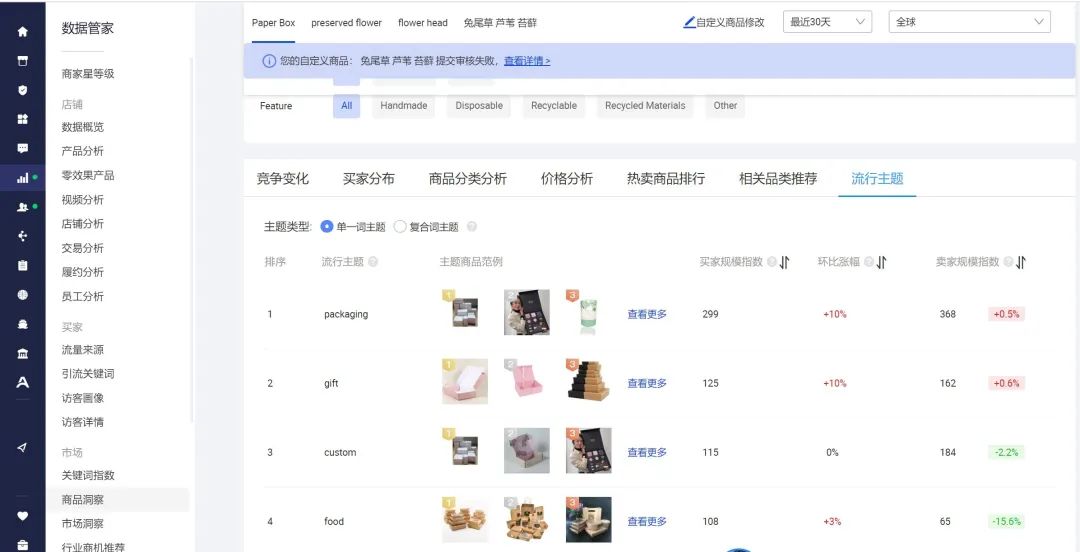This screenshot has width=1080, height=552.
Task: Switch to 相关品类推荐 tab
Action: click(x=778, y=179)
